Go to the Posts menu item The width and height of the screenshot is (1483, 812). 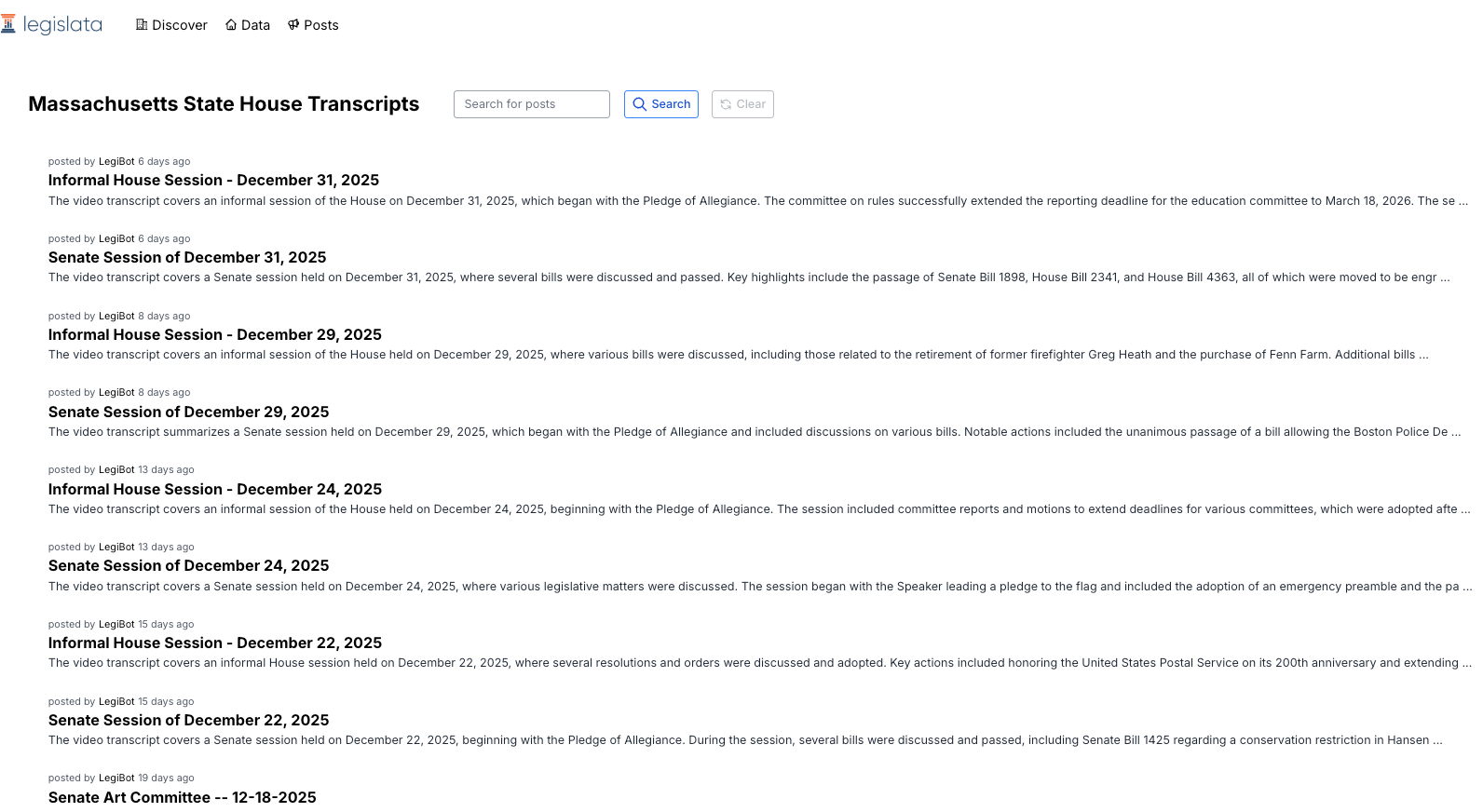(x=320, y=25)
